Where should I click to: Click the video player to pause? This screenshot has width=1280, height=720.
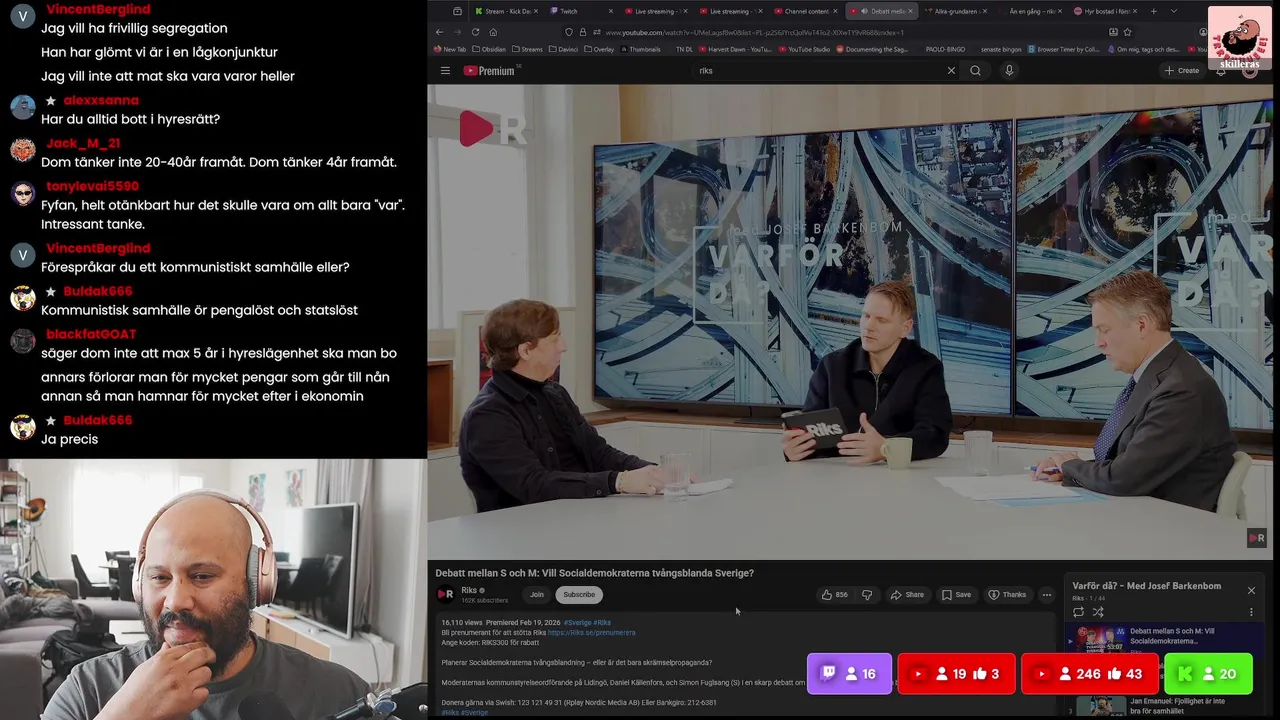point(850,320)
